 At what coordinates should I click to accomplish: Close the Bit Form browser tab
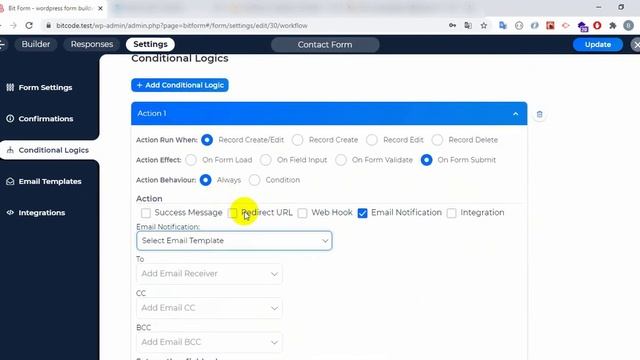100,8
